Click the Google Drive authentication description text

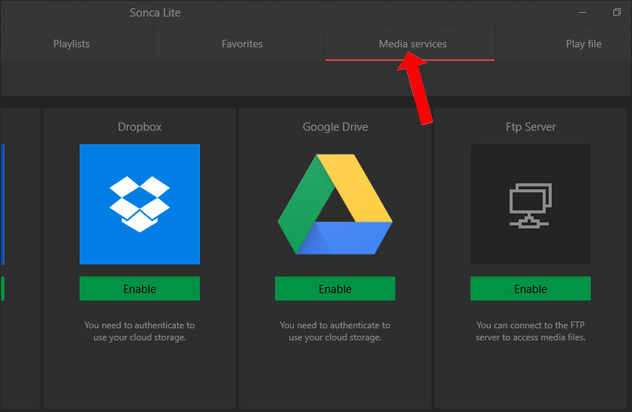334,330
